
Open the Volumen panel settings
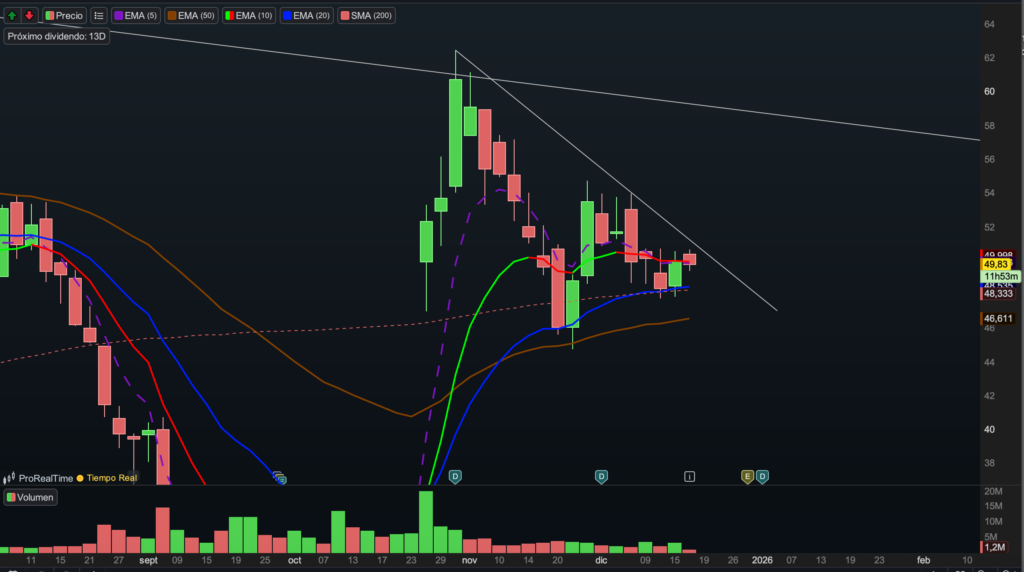click(31, 497)
